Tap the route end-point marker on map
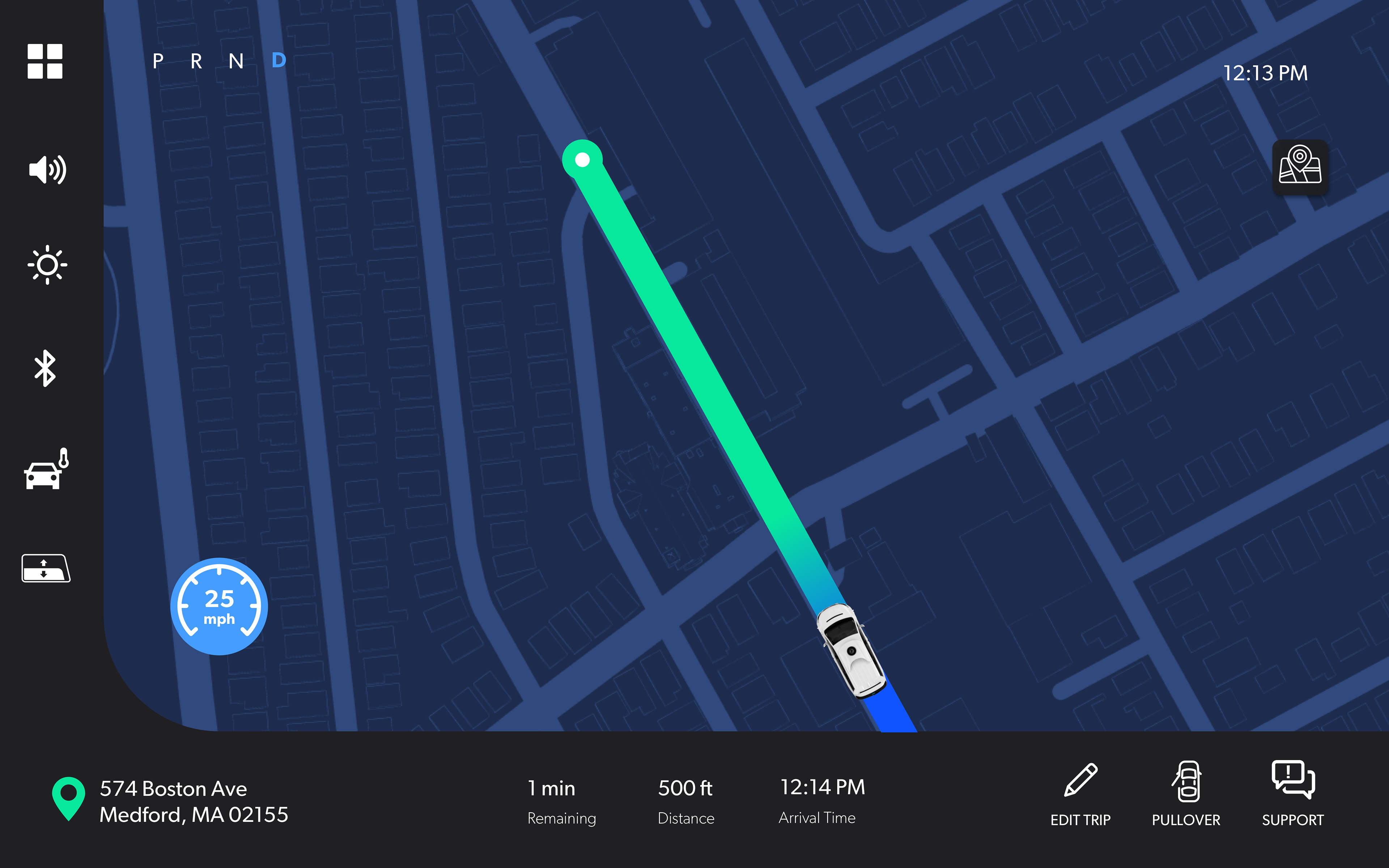Screen dimensions: 1389x868 tap(582, 159)
